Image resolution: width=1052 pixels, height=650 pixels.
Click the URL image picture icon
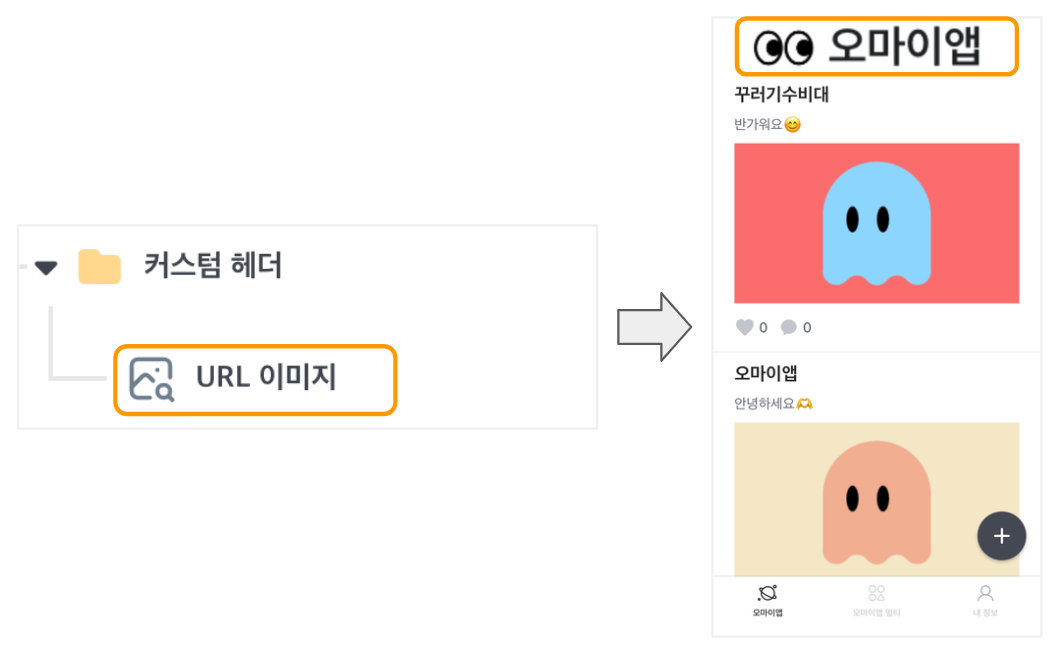152,379
